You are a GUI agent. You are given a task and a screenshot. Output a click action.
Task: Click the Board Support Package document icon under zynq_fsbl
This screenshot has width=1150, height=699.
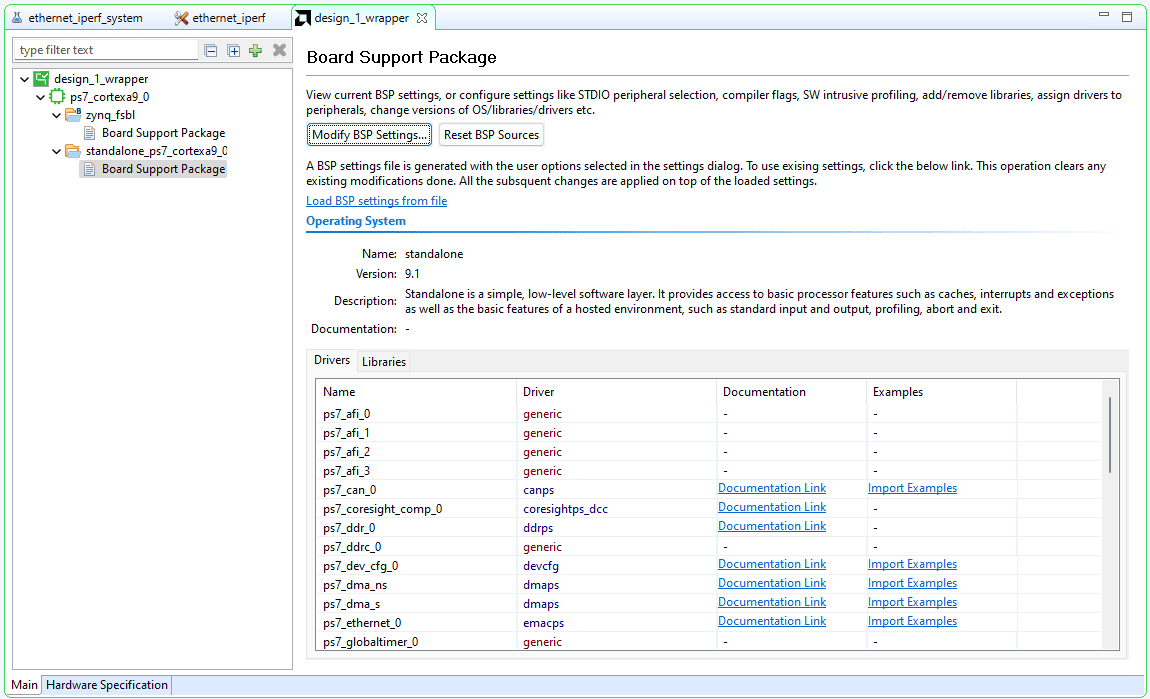coord(90,133)
